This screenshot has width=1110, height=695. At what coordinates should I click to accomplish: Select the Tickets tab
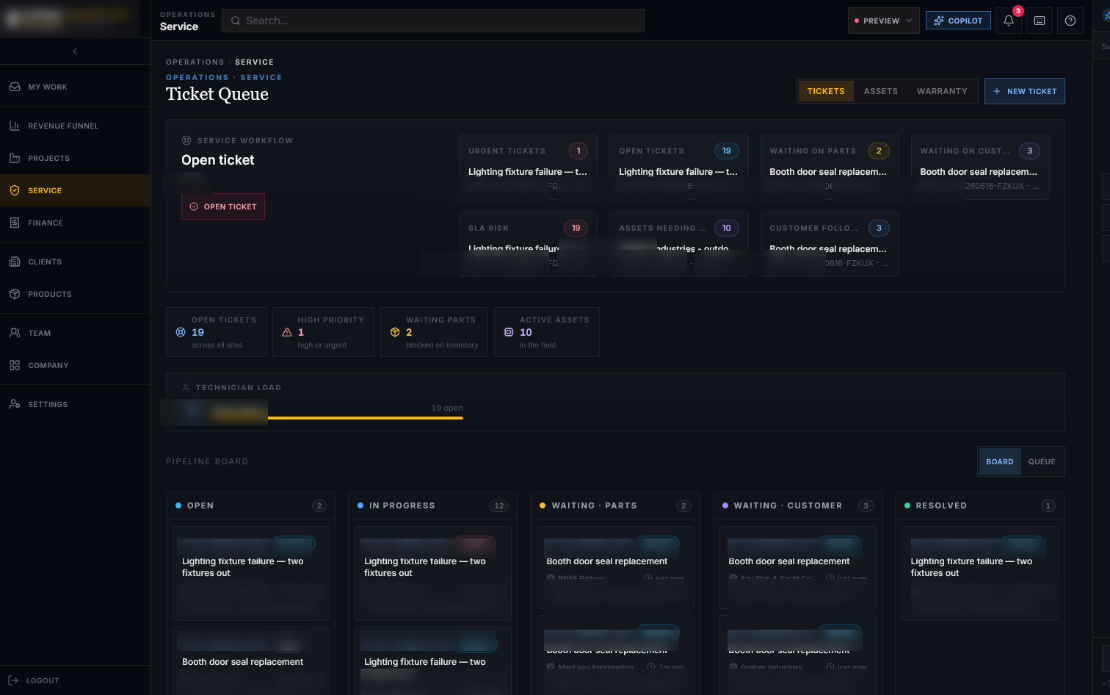pyautogui.click(x=825, y=91)
